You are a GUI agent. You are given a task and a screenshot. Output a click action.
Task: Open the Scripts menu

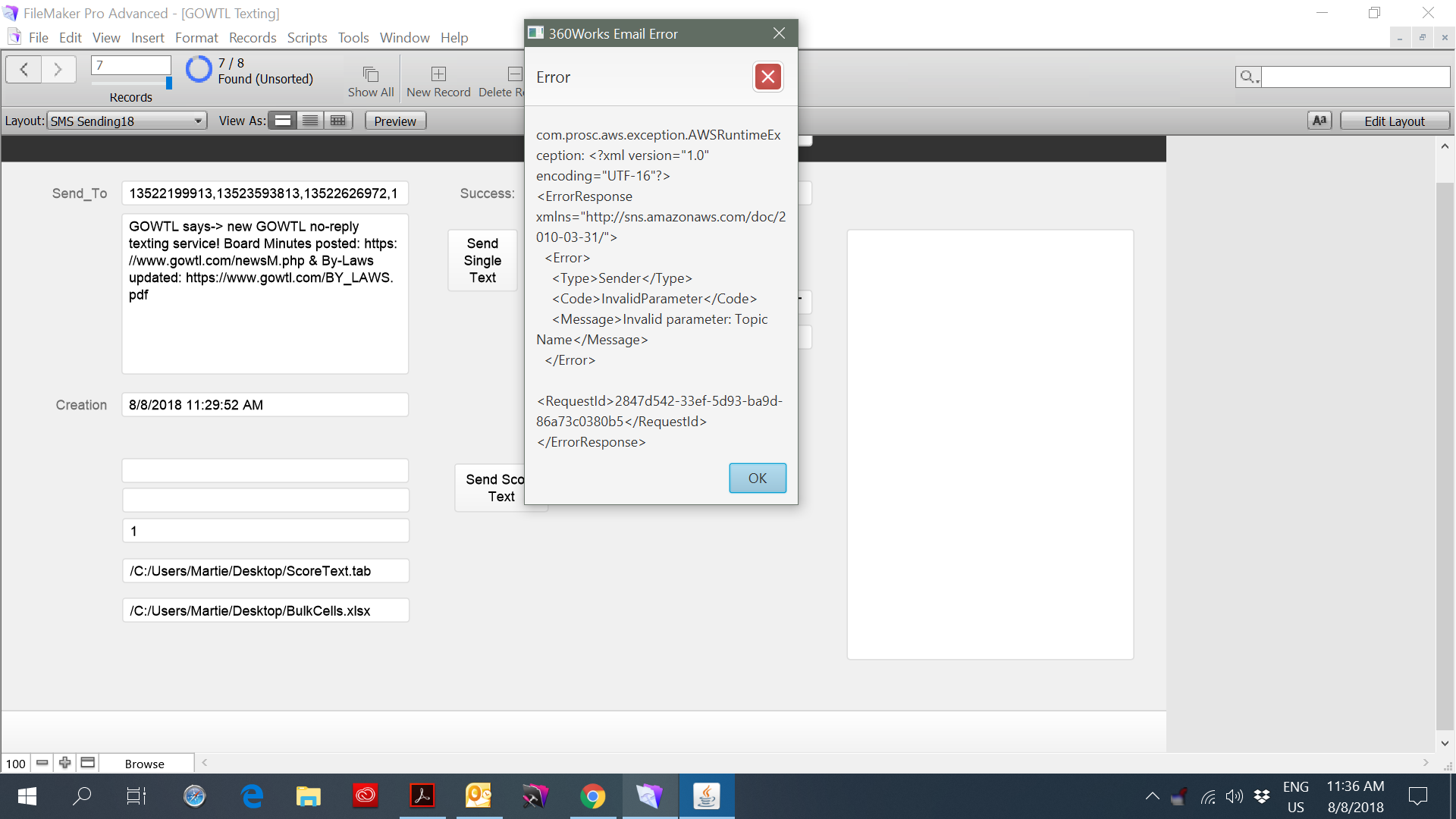(306, 37)
